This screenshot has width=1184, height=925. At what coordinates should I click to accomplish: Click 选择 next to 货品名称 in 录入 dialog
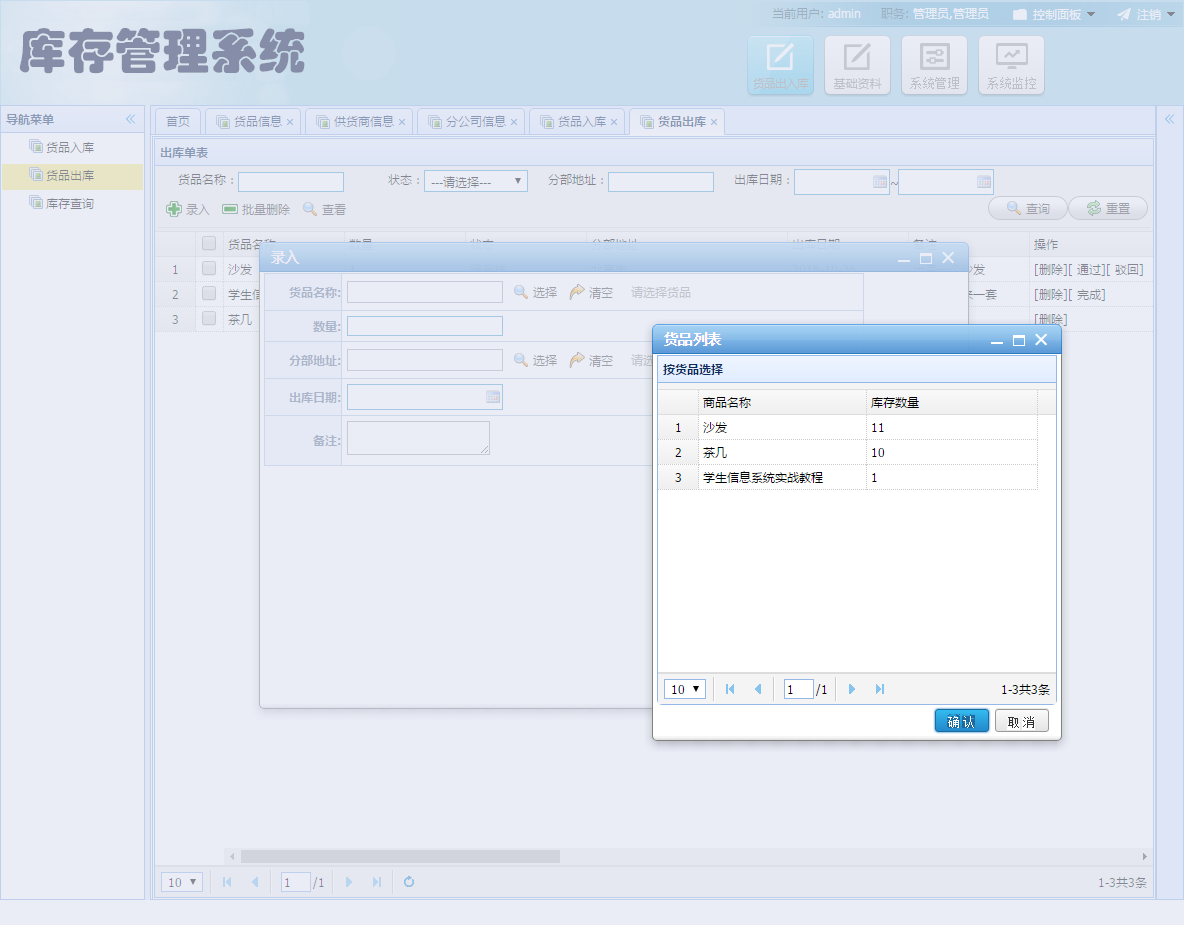(x=535, y=292)
